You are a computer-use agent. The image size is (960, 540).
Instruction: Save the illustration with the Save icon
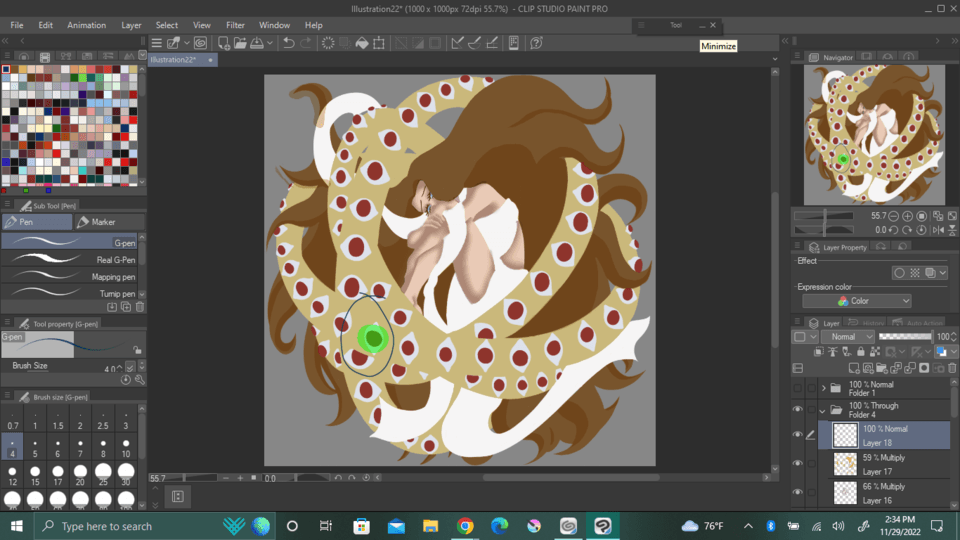coord(257,43)
